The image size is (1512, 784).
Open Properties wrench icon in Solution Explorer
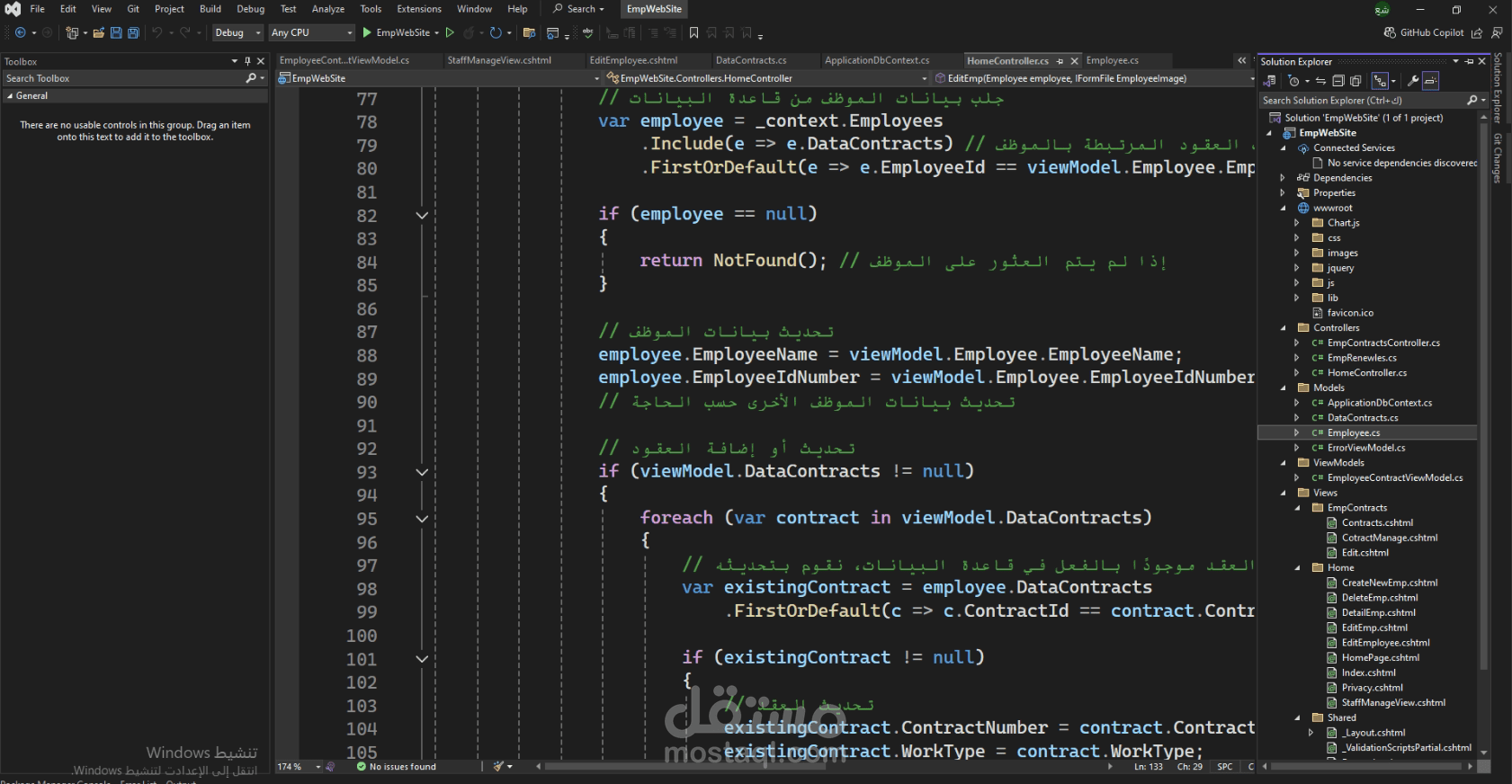pyautogui.click(x=1413, y=81)
